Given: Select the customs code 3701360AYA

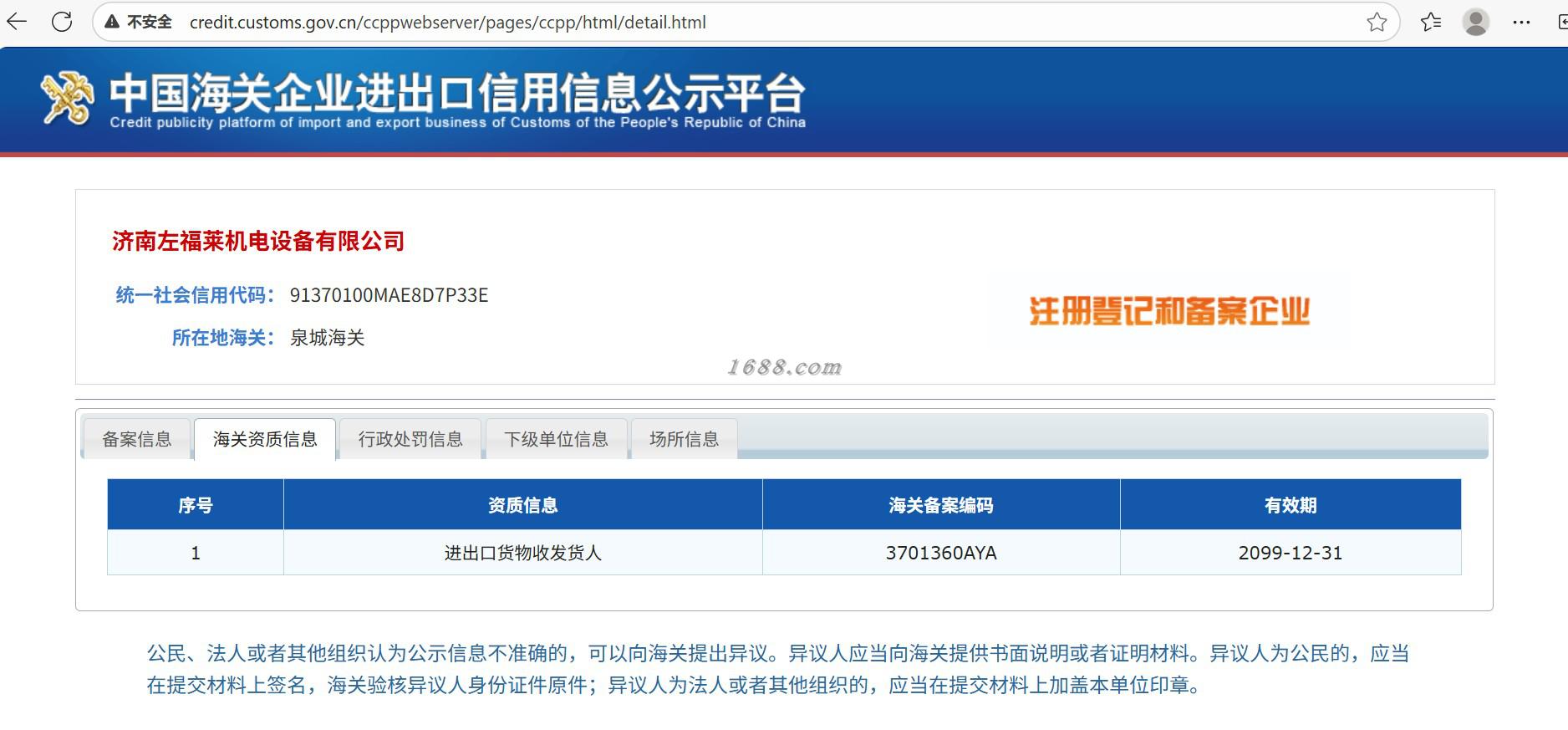Looking at the screenshot, I should pyautogui.click(x=941, y=553).
